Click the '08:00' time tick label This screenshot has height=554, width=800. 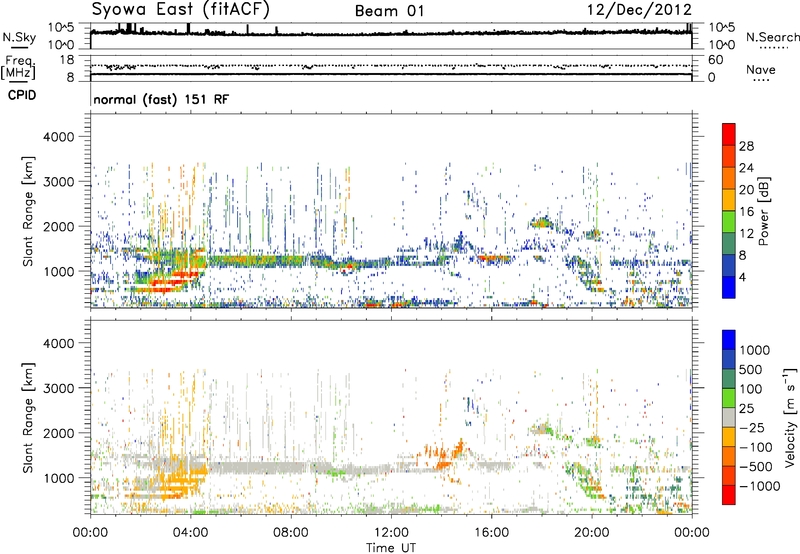(291, 533)
